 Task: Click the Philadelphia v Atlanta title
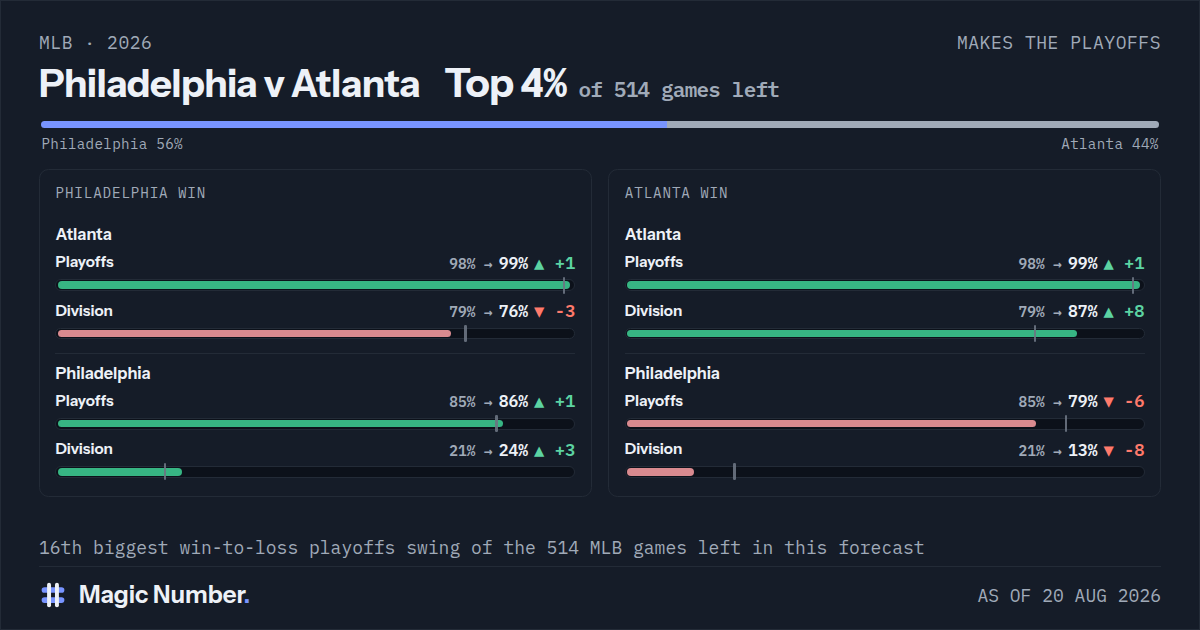[x=229, y=84]
